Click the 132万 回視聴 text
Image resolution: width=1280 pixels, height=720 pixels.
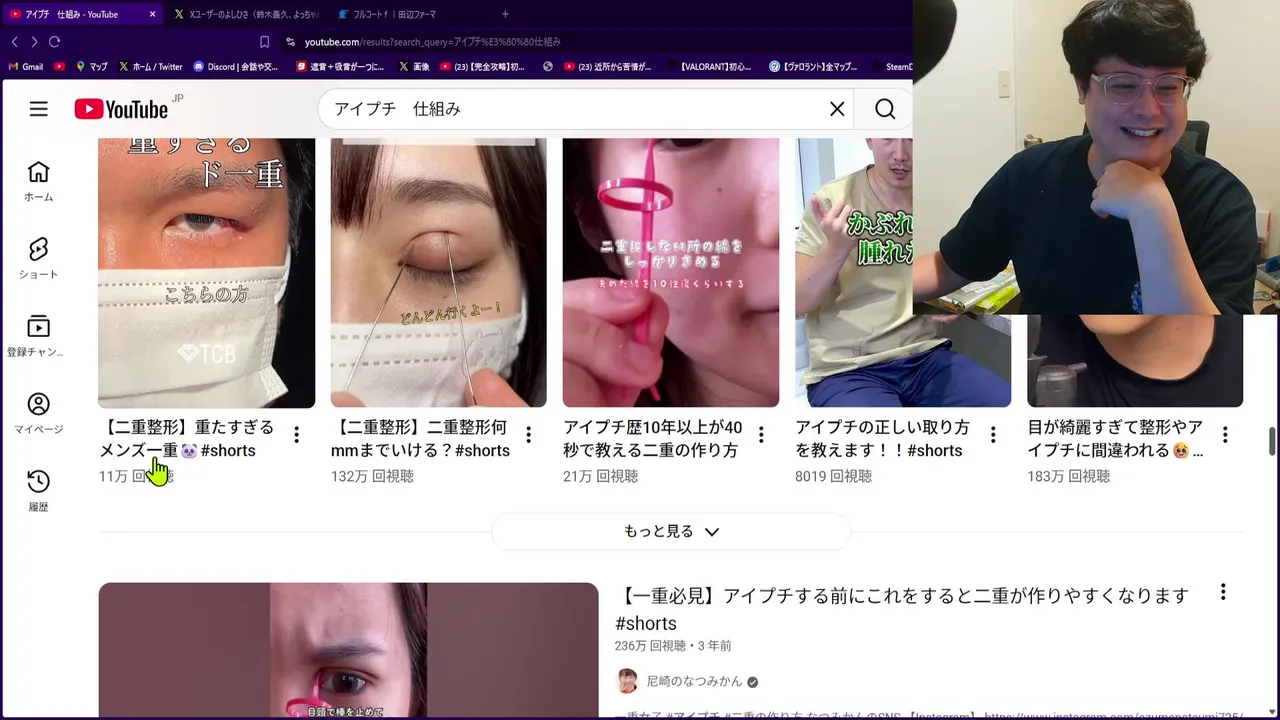tap(372, 476)
